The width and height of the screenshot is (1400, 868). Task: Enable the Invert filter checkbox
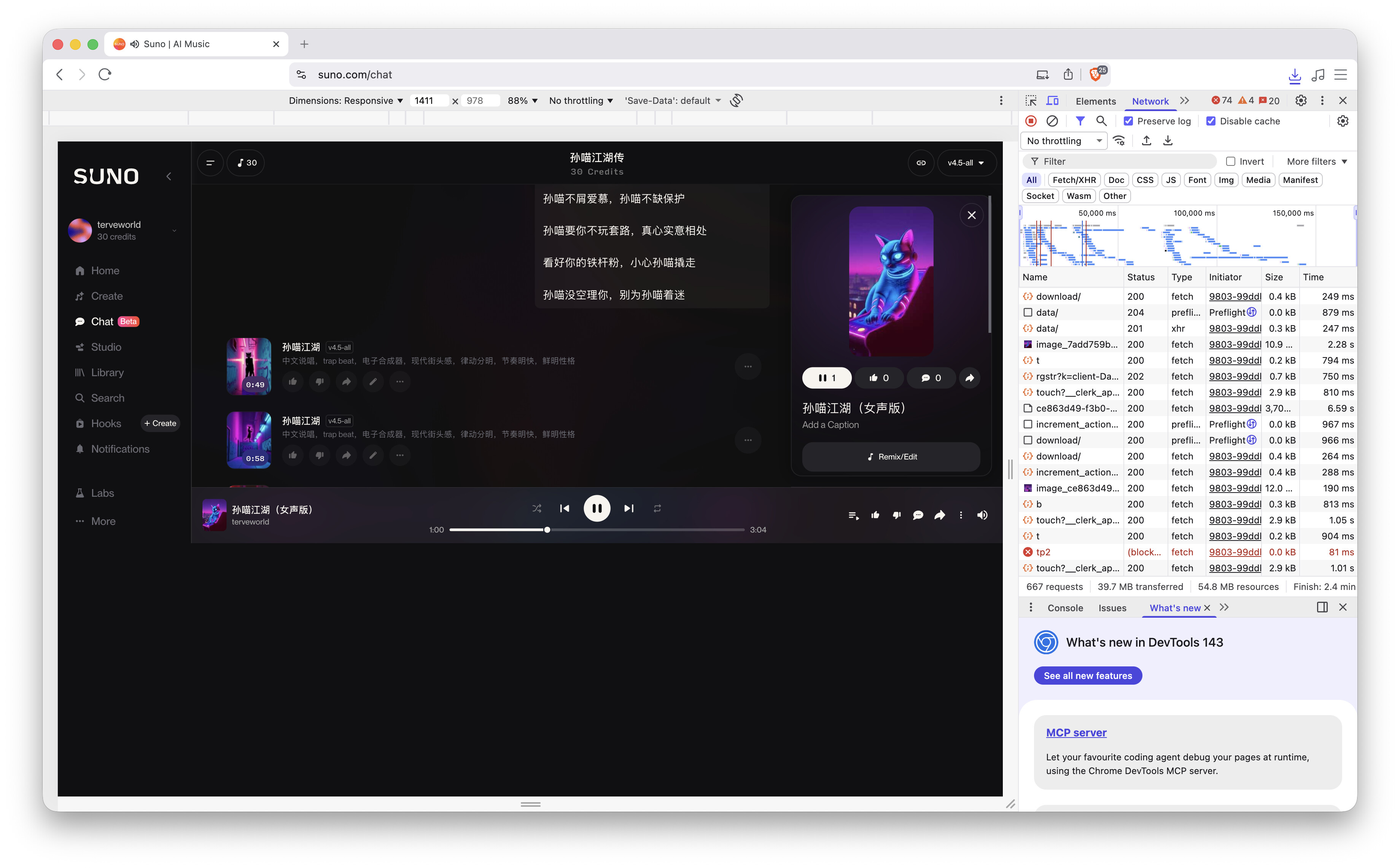pyautogui.click(x=1230, y=161)
